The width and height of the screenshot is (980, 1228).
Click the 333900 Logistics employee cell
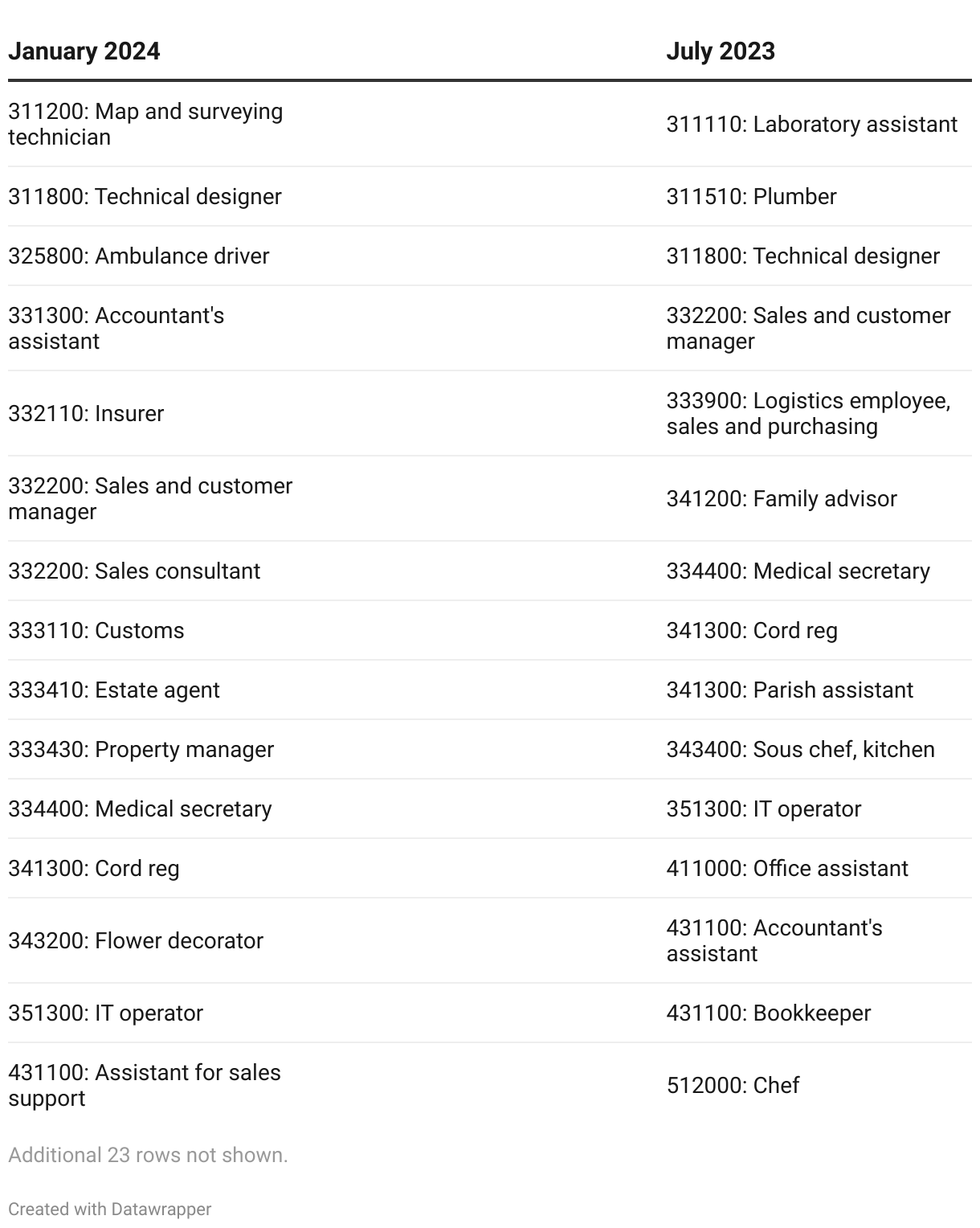(808, 414)
